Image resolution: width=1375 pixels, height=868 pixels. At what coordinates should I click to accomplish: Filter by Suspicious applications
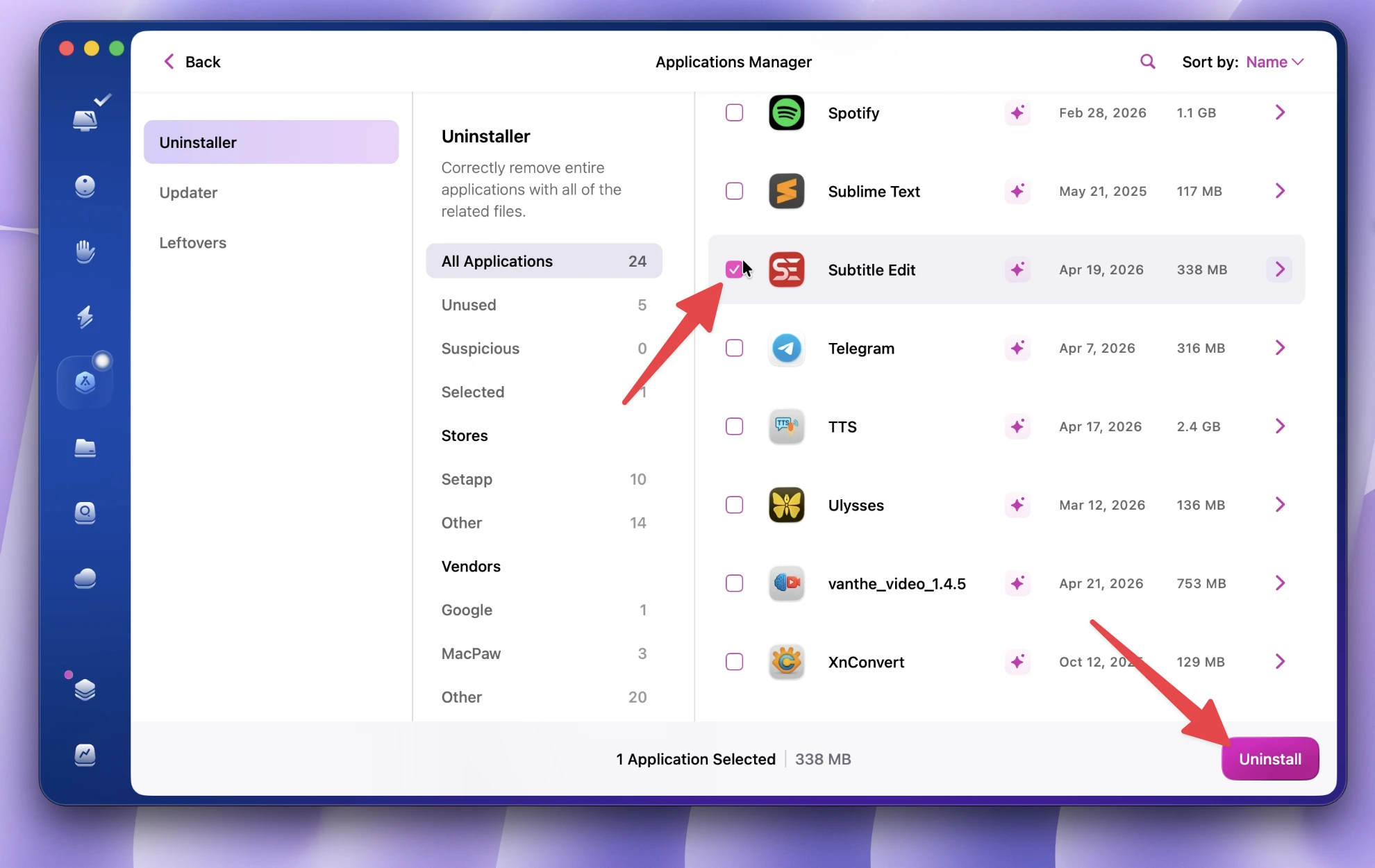click(544, 349)
